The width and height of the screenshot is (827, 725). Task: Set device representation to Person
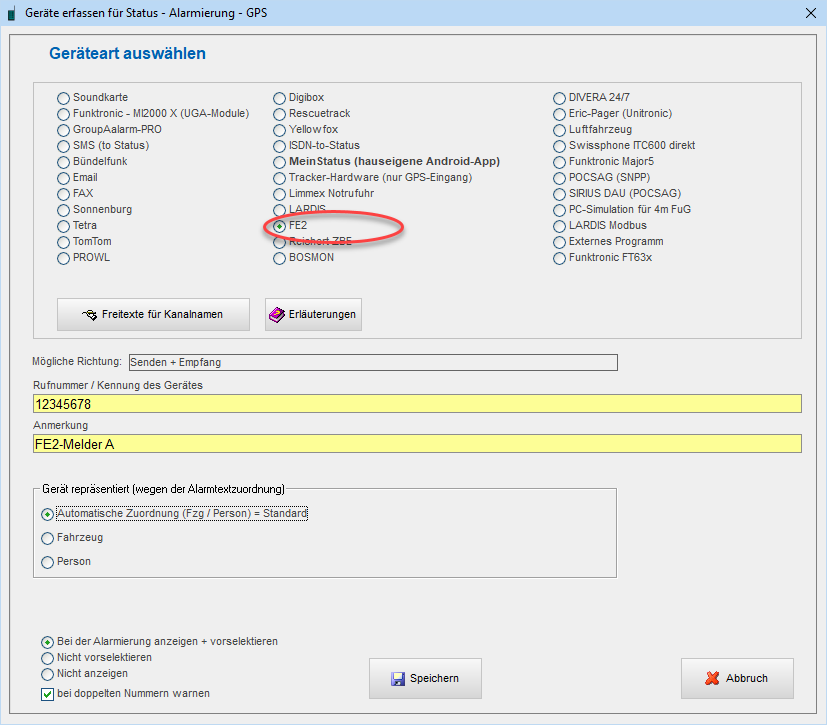coord(48,562)
